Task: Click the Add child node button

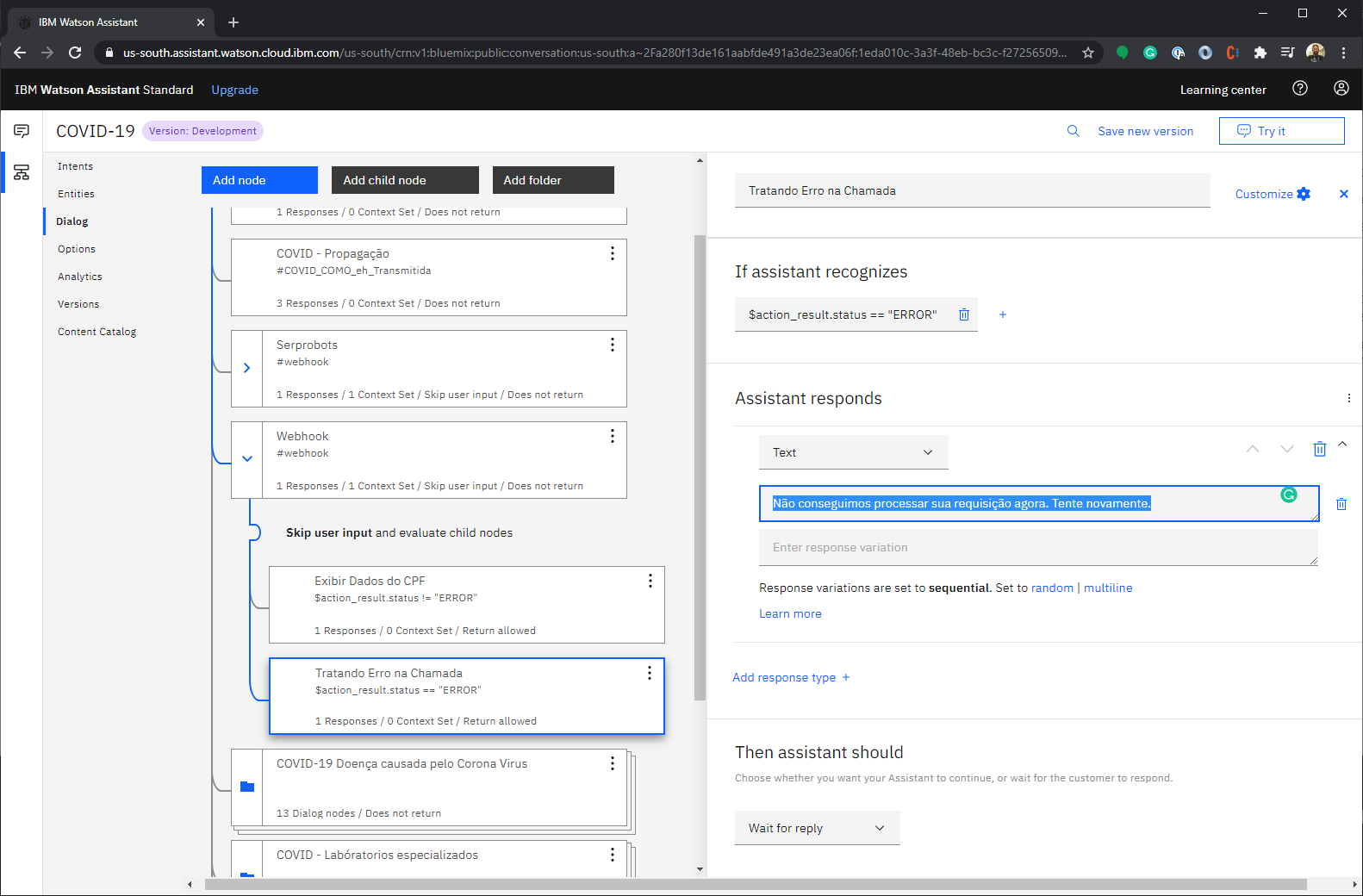Action: tap(405, 180)
